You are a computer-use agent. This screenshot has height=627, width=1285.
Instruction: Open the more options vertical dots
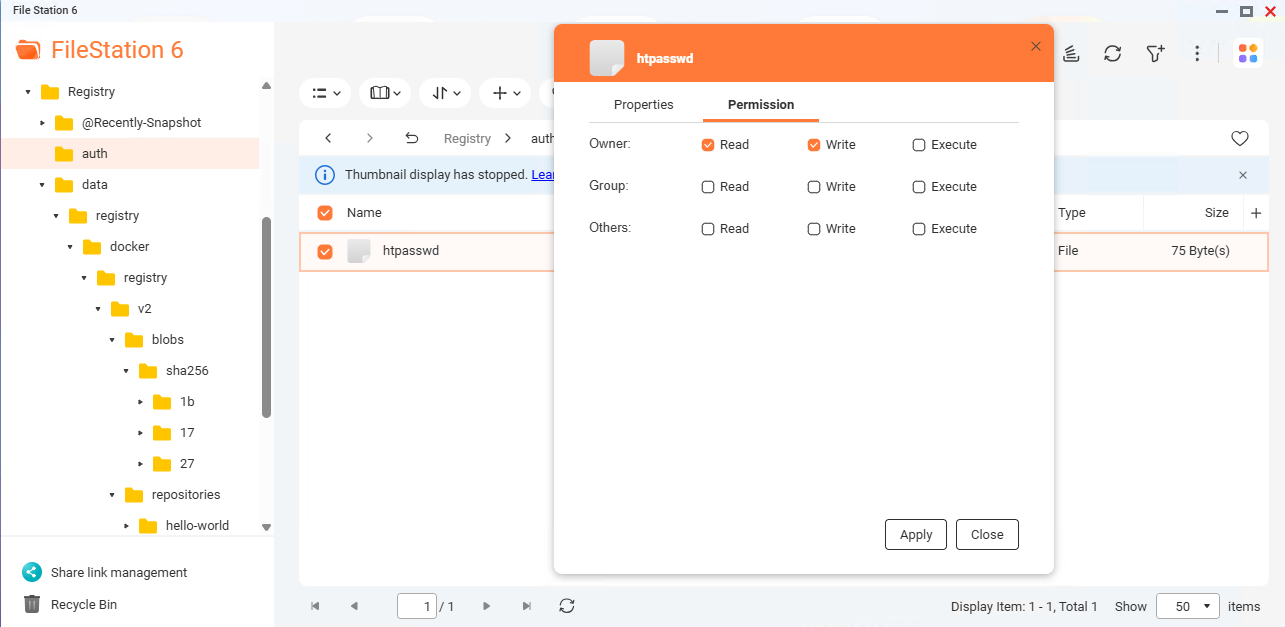[x=1197, y=53]
